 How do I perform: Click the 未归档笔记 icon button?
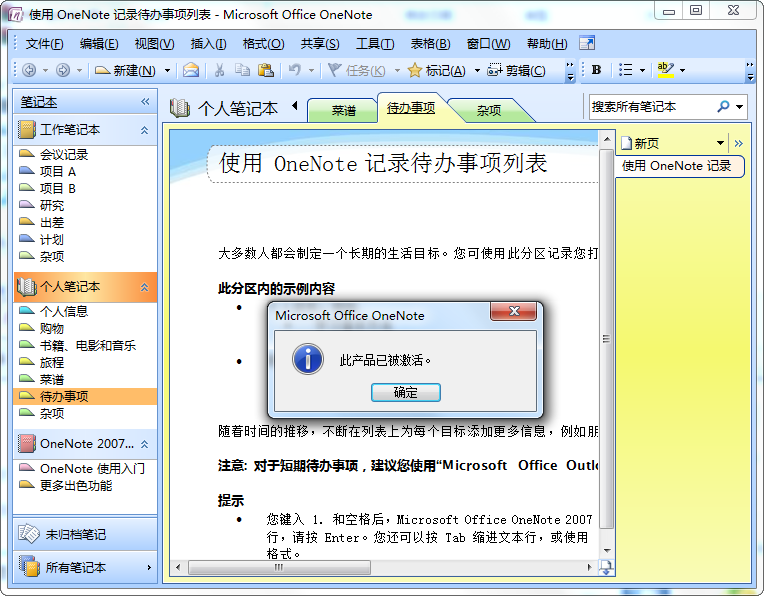pyautogui.click(x=29, y=534)
